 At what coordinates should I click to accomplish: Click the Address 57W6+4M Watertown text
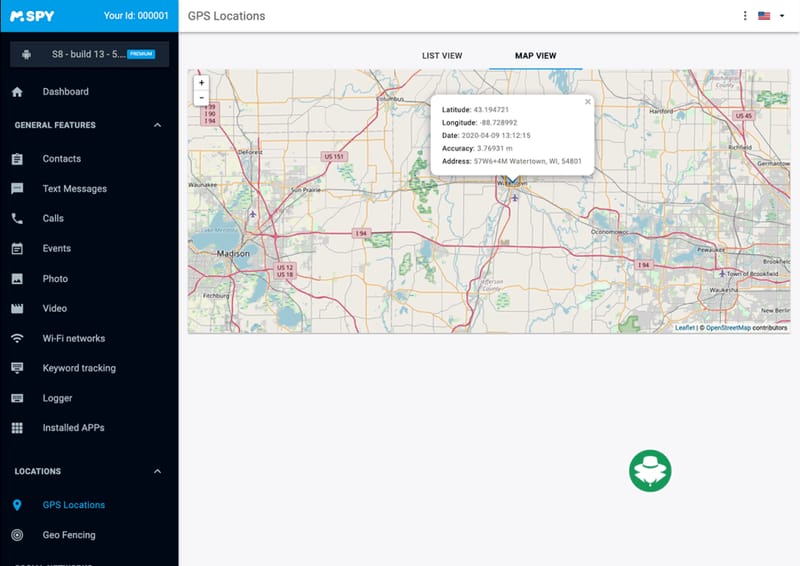click(x=528, y=161)
